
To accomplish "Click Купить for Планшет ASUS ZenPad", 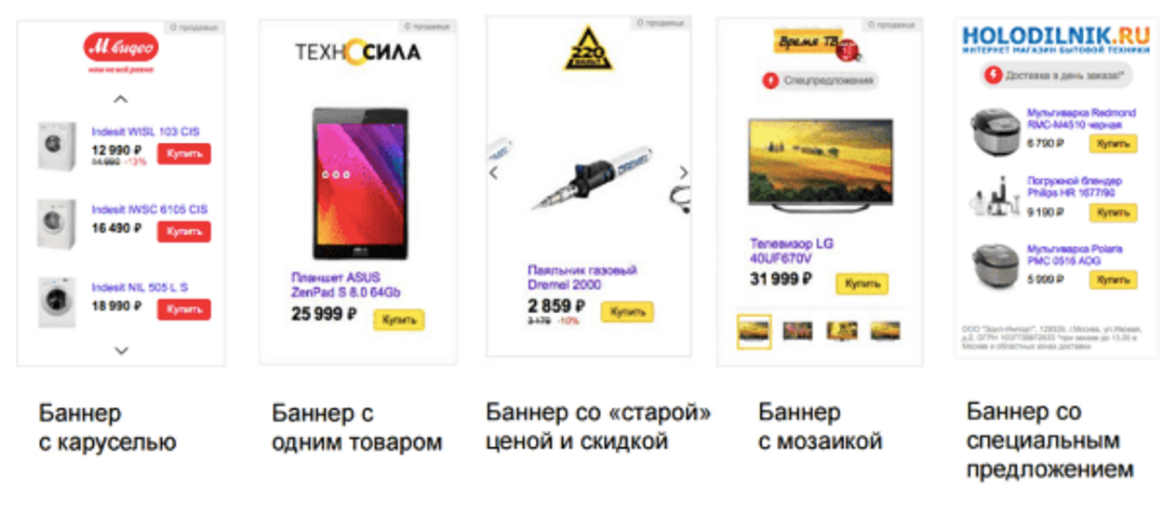I will pos(399,319).
